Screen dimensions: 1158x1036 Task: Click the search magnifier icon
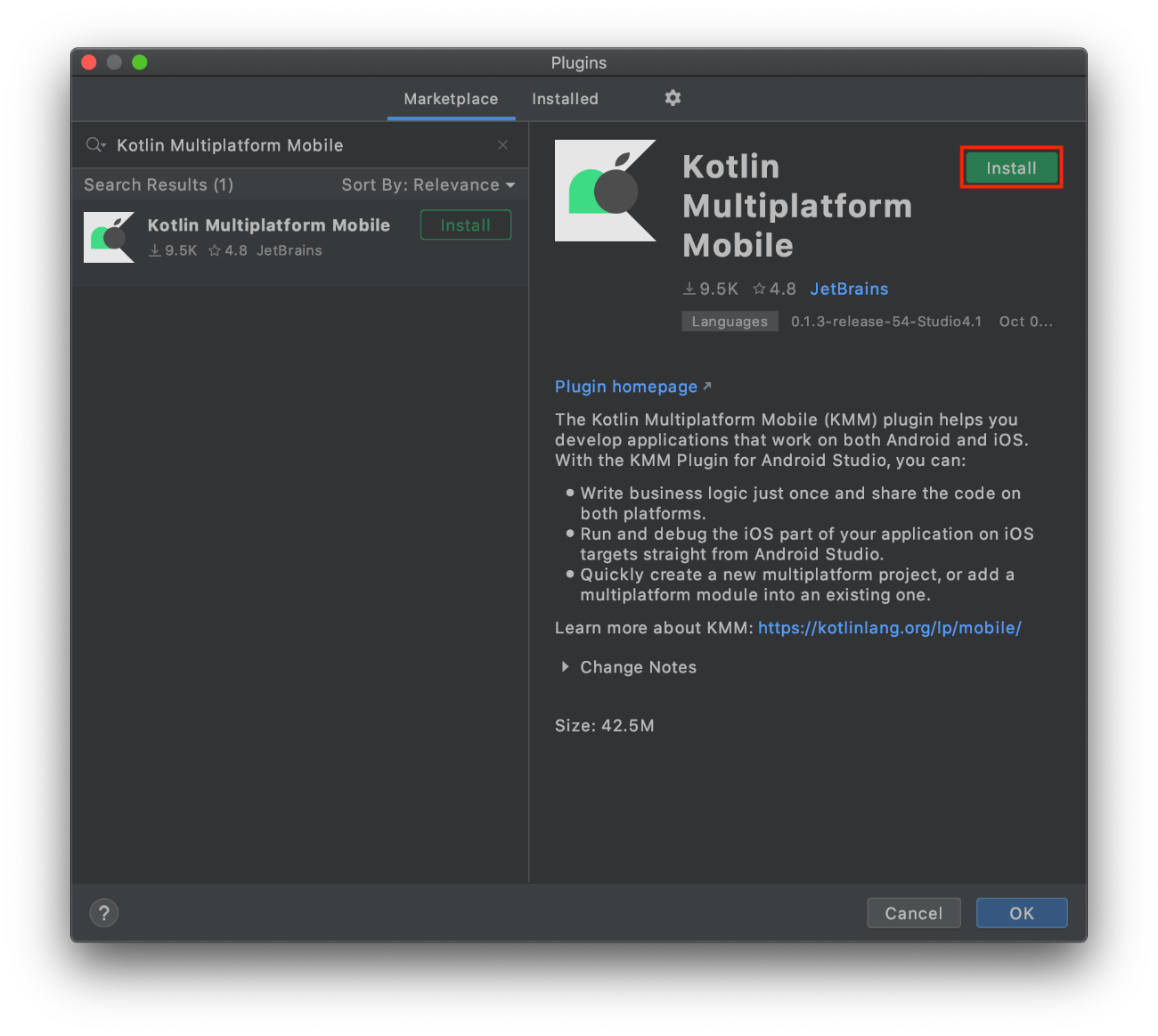[95, 145]
